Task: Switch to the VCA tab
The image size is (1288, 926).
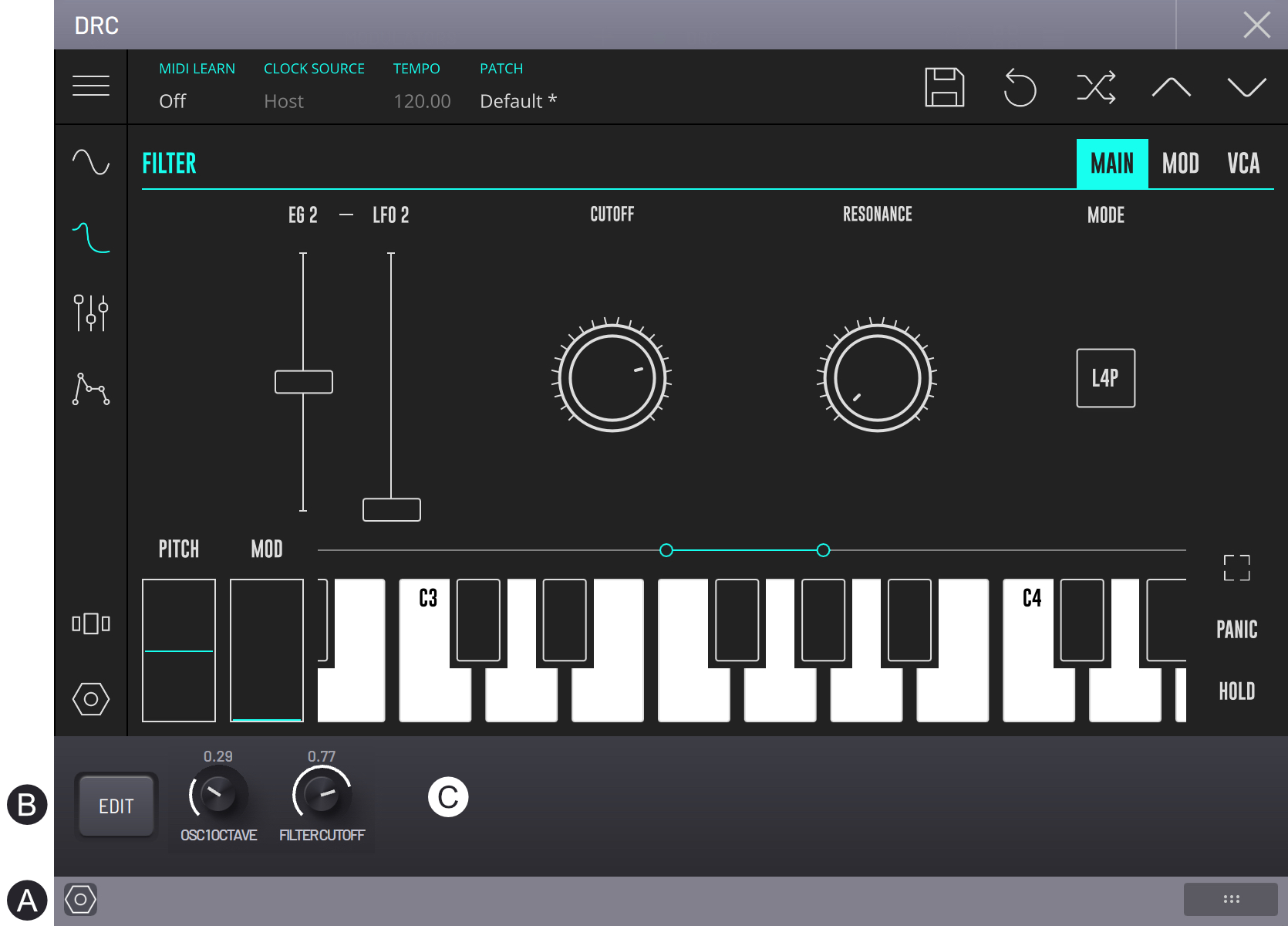Action: coord(1243,164)
